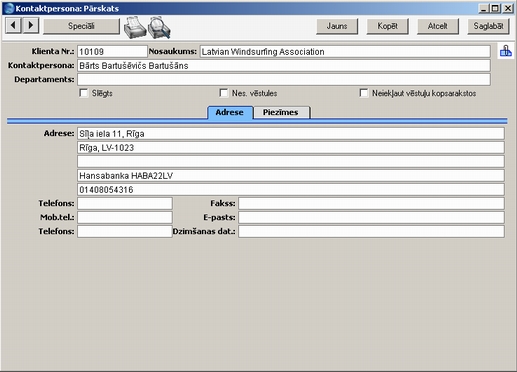Image resolution: width=517 pixels, height=372 pixels.
Task: Click the address line 'Sīļa iela 11, Rīga'
Action: point(291,134)
